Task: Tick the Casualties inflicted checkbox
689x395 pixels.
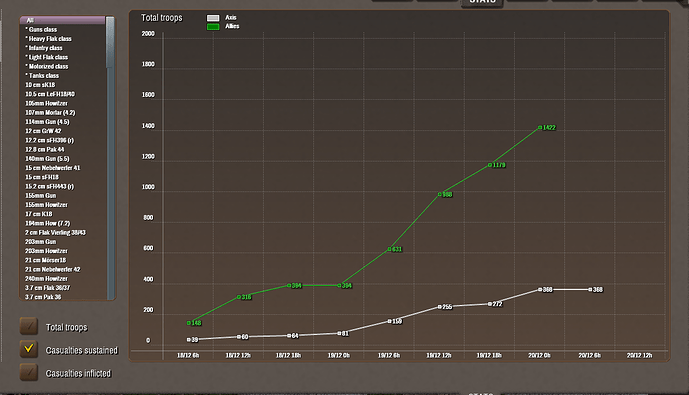Action: 29,372
